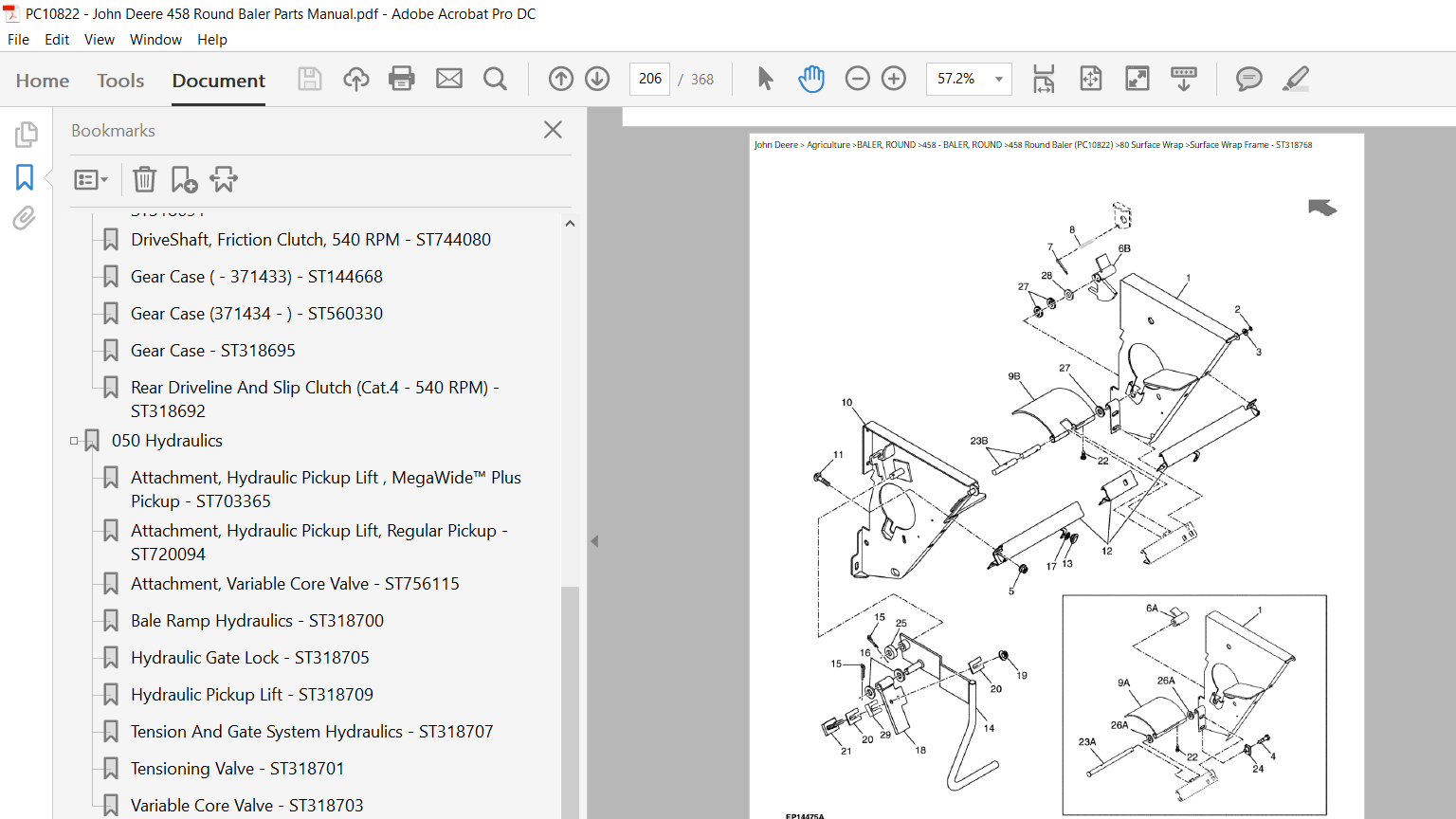Open Bale Ramp Hydraulics ST318700 bookmark
Screen dimensions: 1456x819
pyautogui.click(x=257, y=621)
